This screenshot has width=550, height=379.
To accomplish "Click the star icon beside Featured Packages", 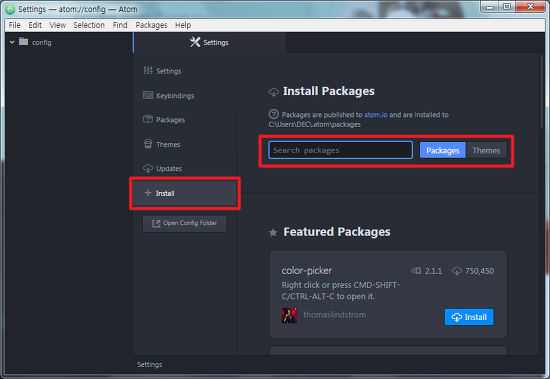I will tap(273, 232).
